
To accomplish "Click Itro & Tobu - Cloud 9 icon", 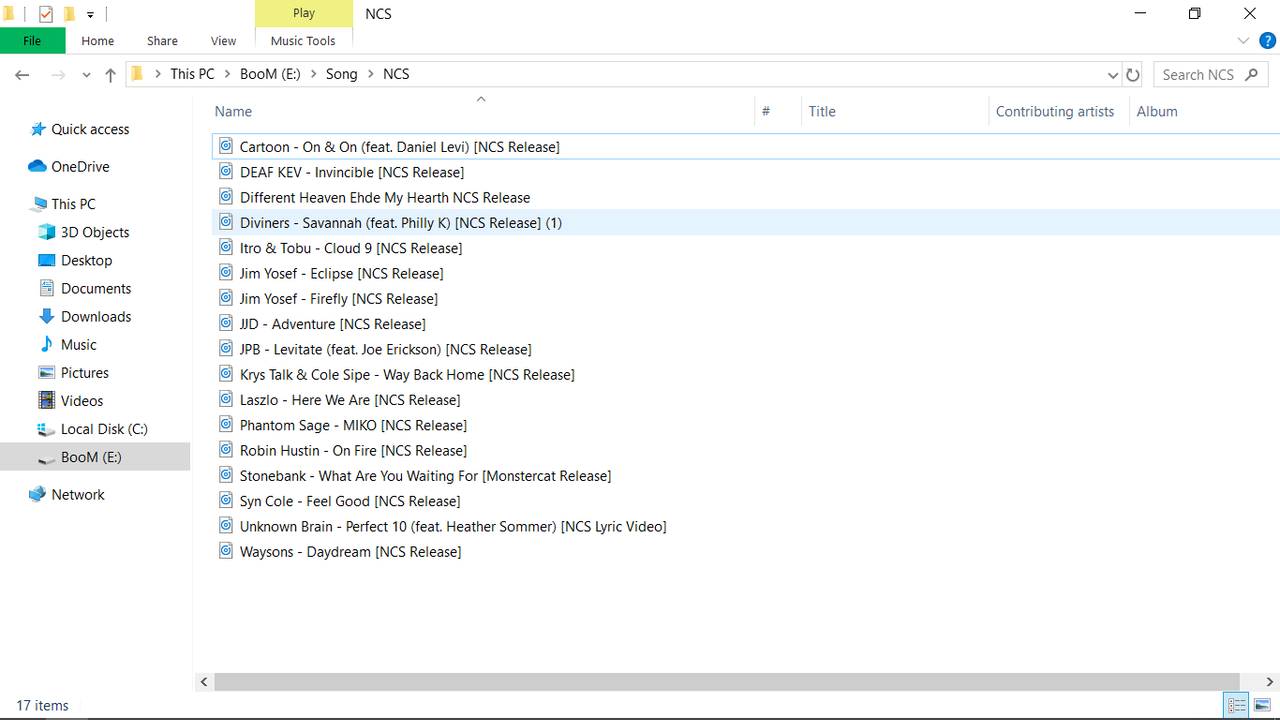I will tap(226, 248).
